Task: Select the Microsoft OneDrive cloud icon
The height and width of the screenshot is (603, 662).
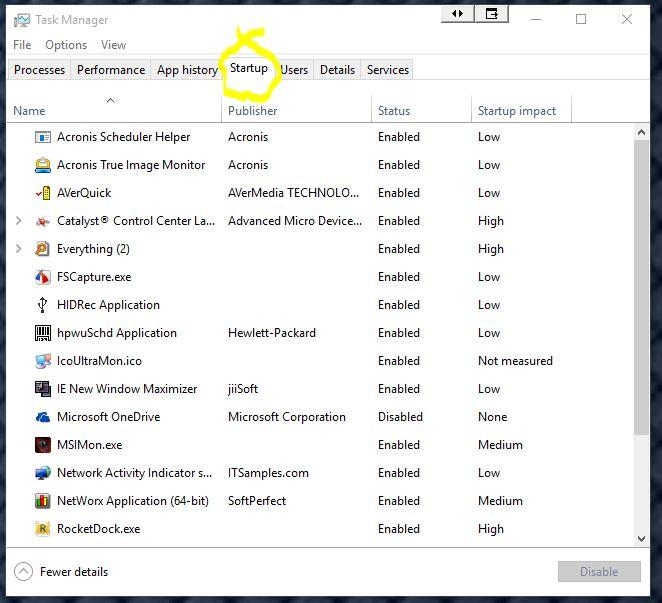Action: pos(43,417)
